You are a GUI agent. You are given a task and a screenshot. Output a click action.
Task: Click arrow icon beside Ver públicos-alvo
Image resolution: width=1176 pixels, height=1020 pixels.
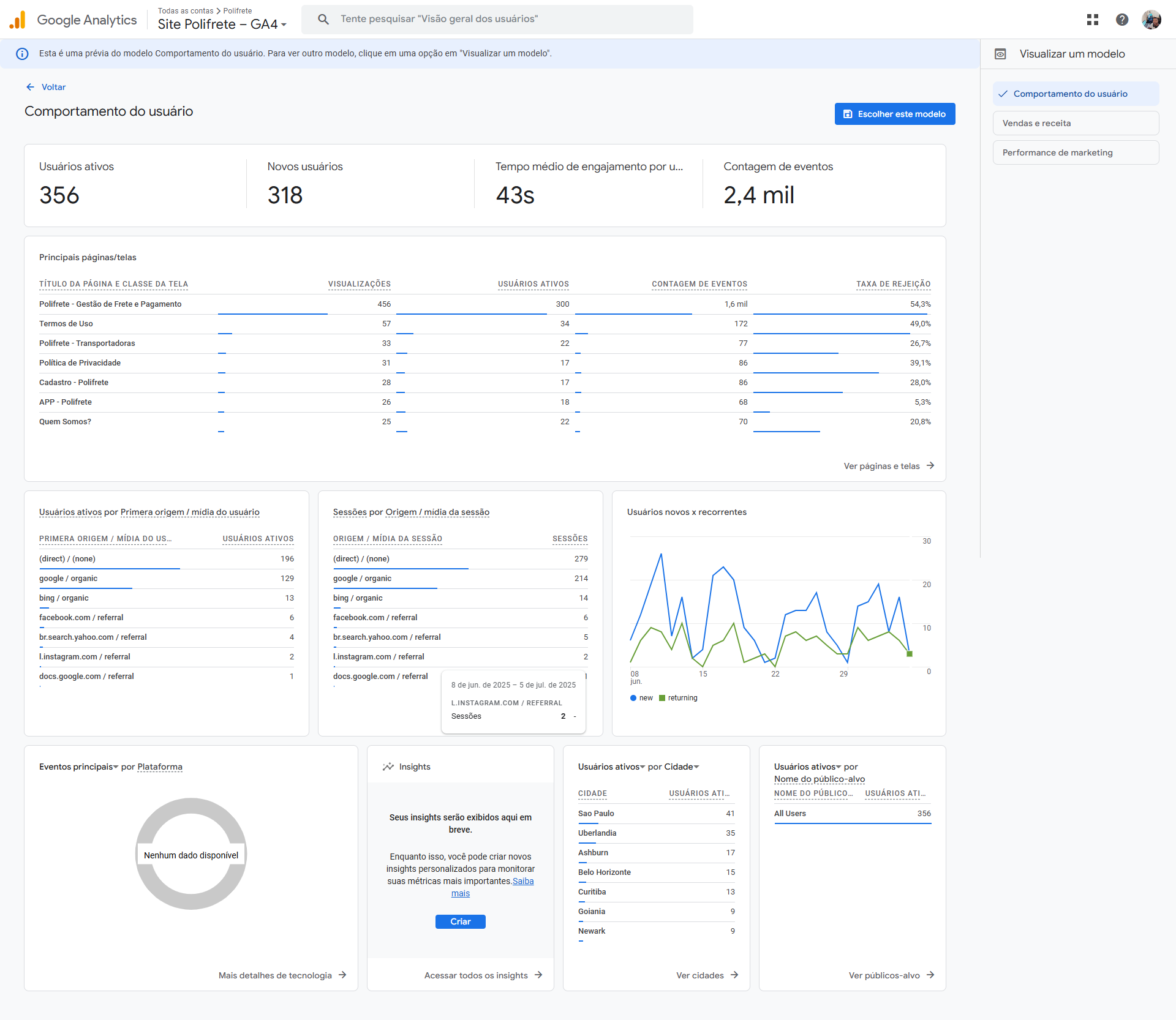click(930, 975)
